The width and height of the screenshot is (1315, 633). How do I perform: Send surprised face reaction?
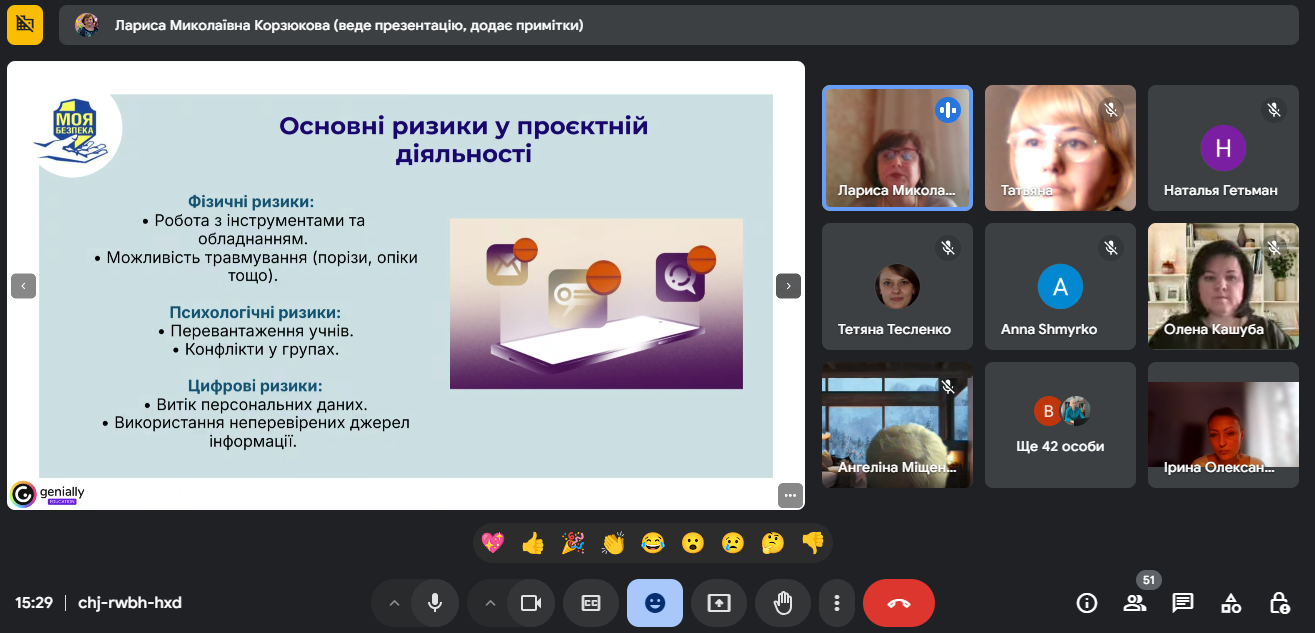click(693, 543)
